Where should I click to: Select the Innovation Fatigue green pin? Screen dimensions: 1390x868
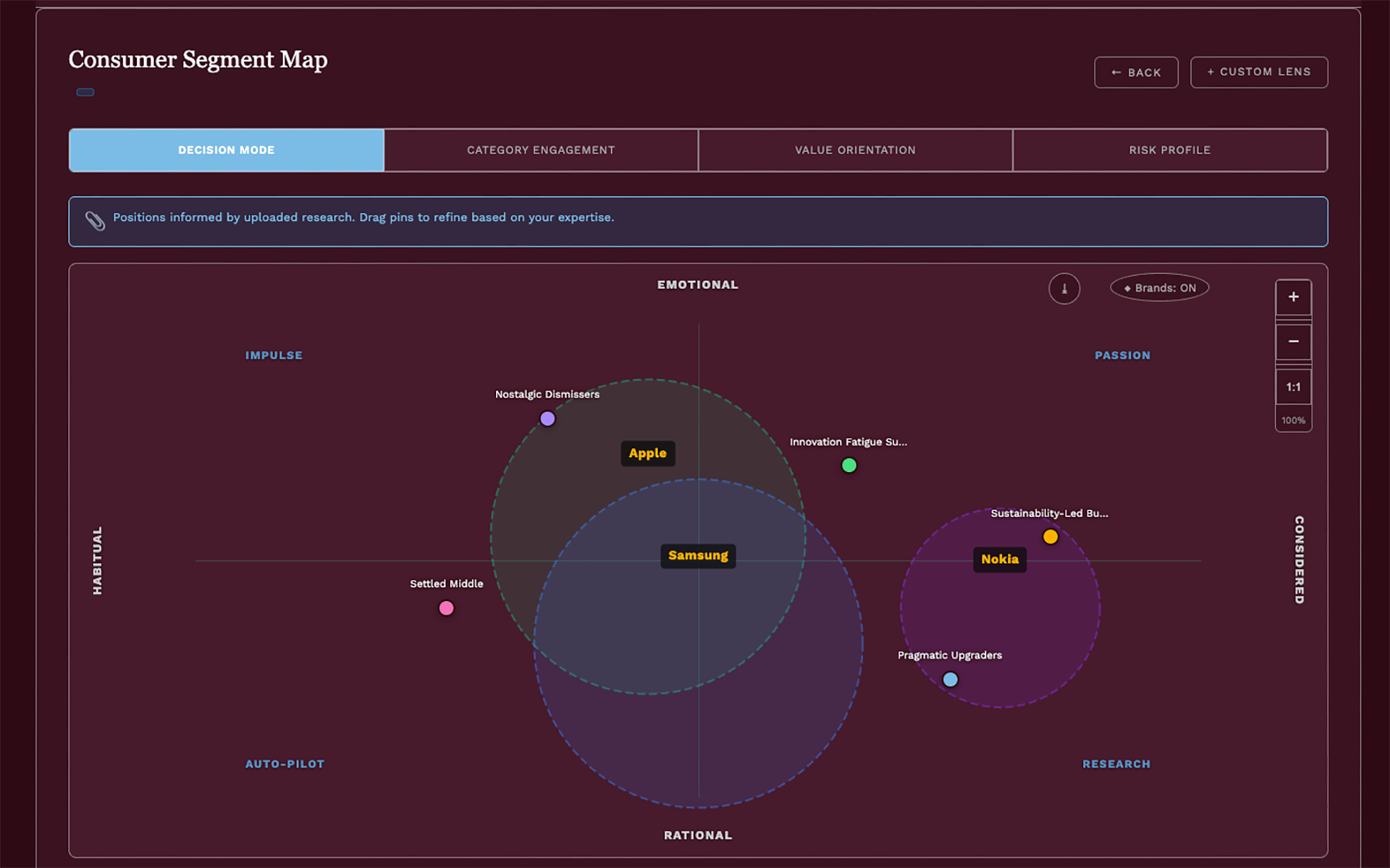[x=849, y=465]
